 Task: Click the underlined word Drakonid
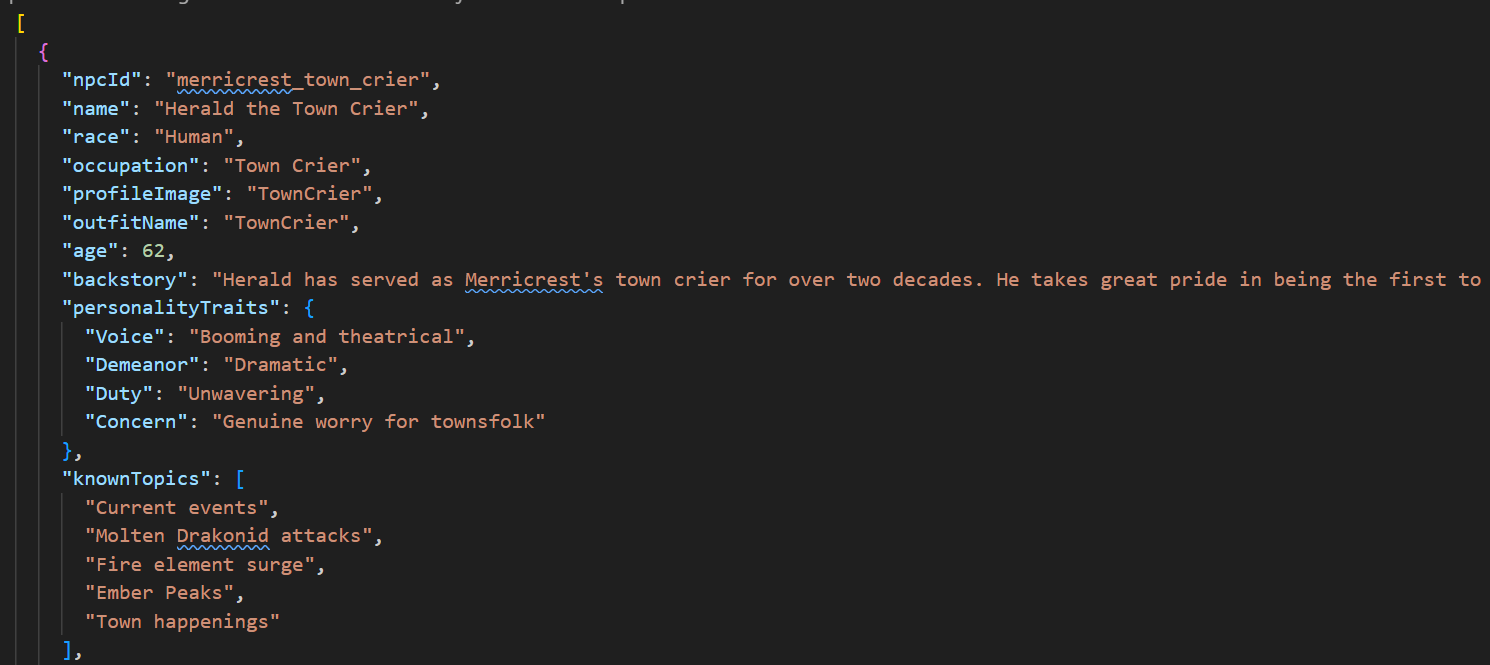tap(223, 536)
